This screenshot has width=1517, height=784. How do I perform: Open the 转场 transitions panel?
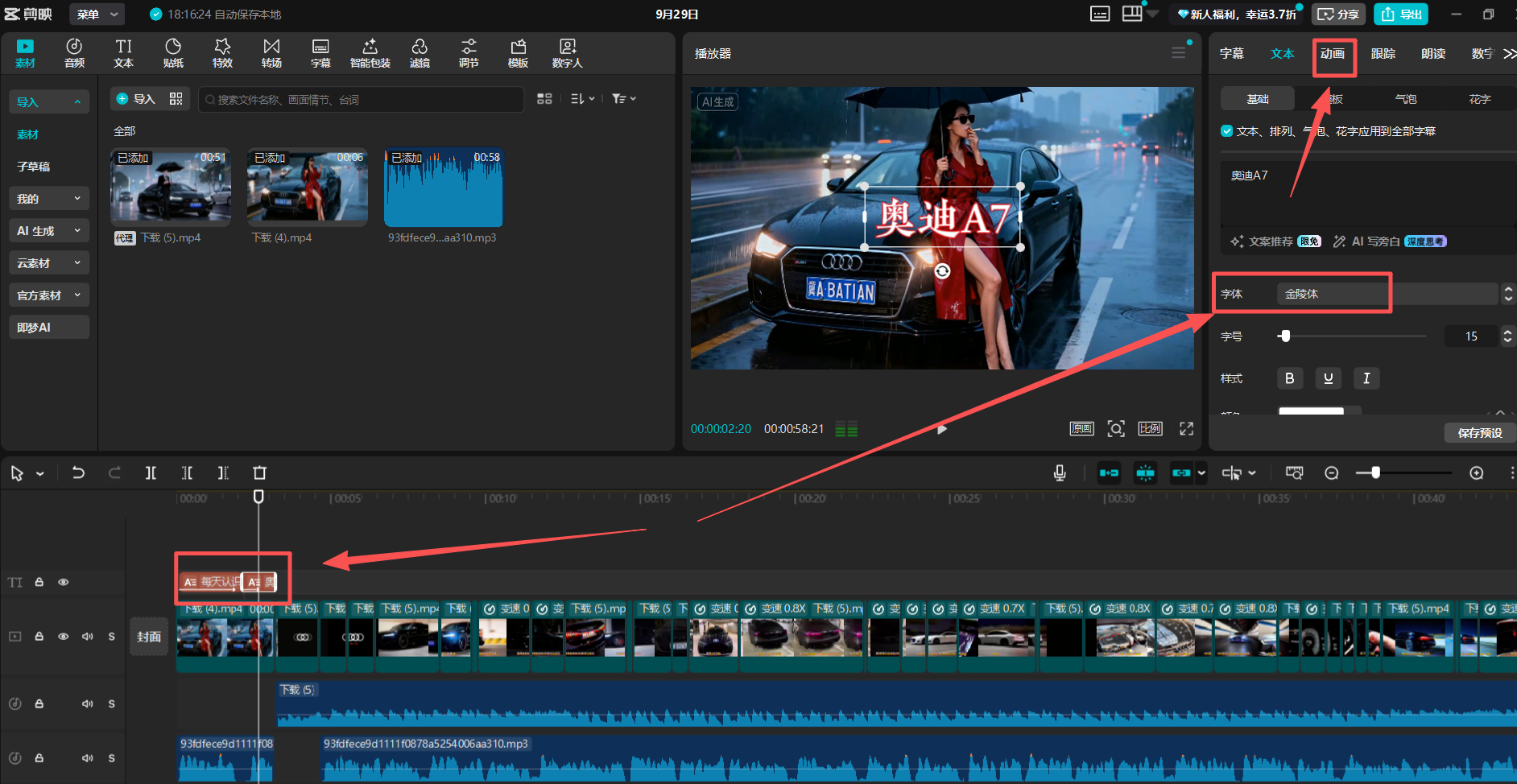[271, 53]
